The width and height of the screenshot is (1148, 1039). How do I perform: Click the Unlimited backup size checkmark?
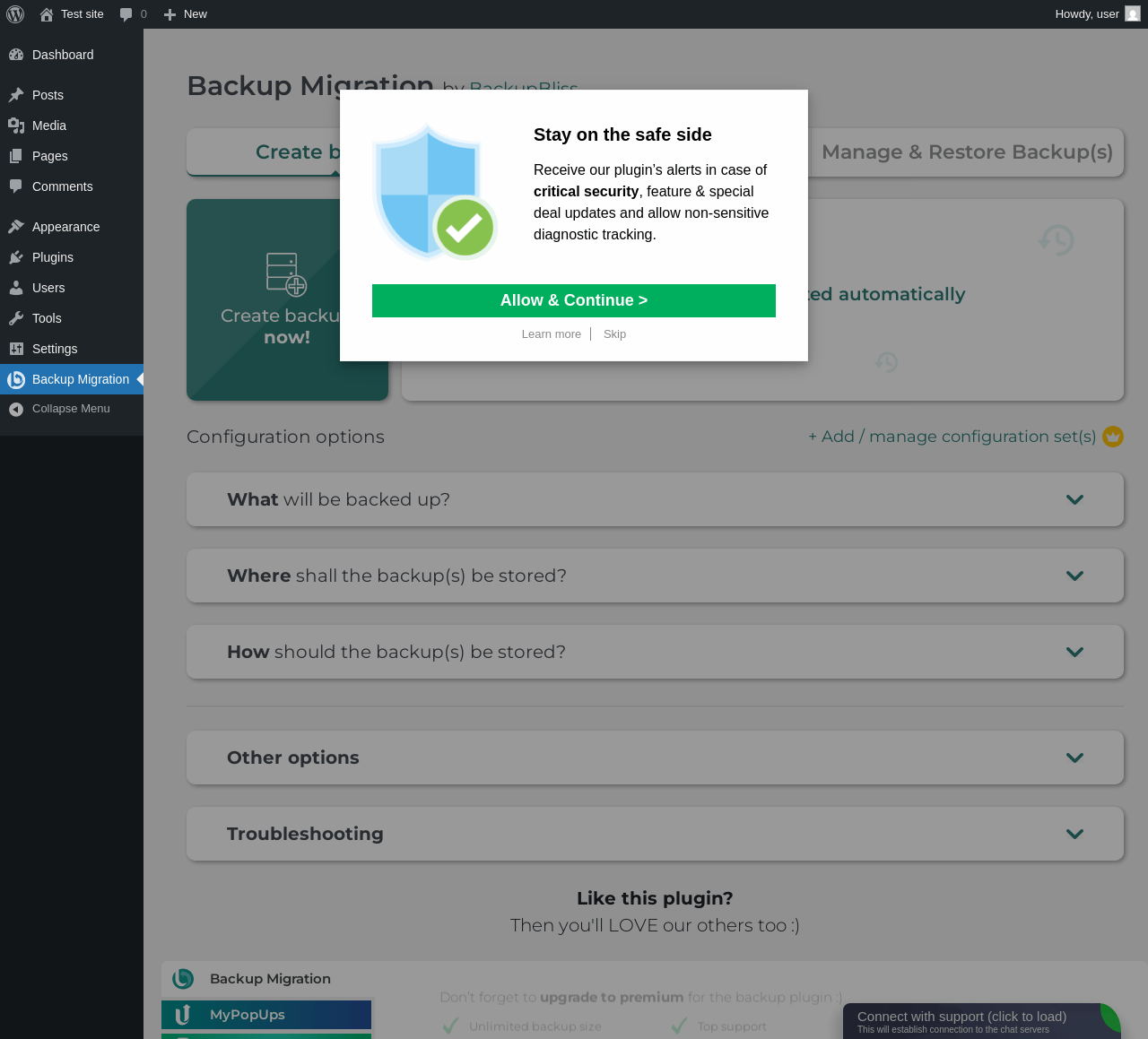pos(451,1026)
